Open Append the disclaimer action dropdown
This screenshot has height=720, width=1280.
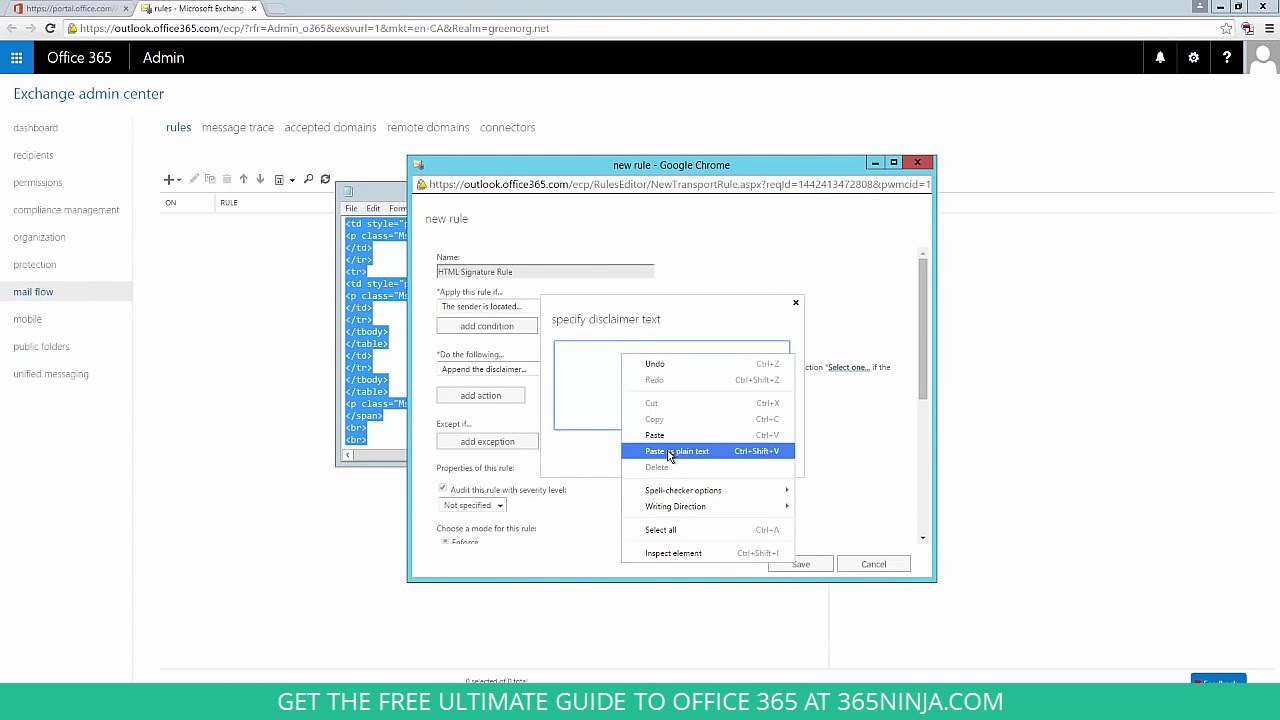point(487,369)
